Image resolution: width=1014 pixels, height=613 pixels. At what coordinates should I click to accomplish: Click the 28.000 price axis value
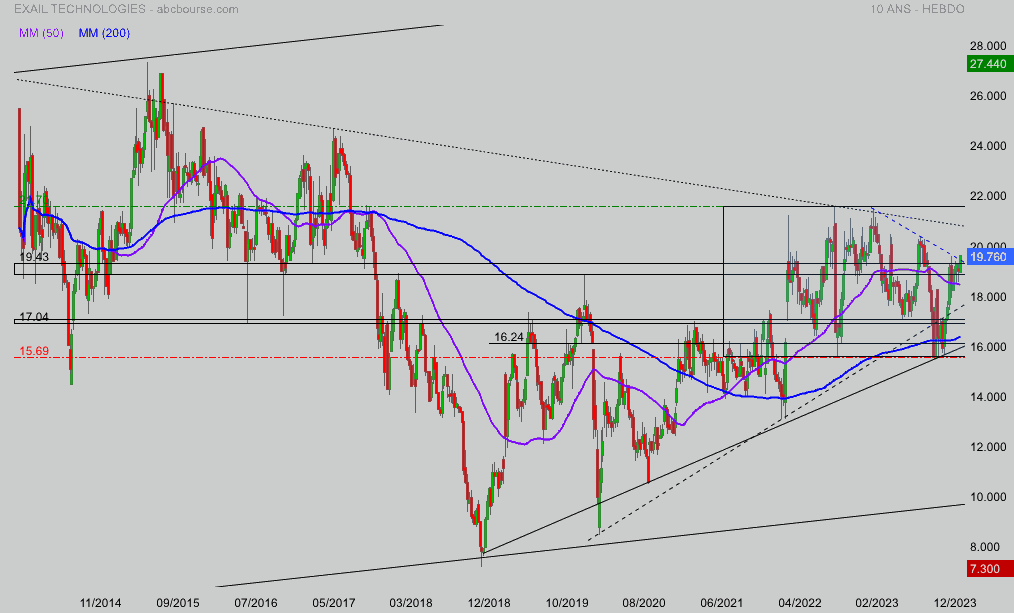pos(988,46)
